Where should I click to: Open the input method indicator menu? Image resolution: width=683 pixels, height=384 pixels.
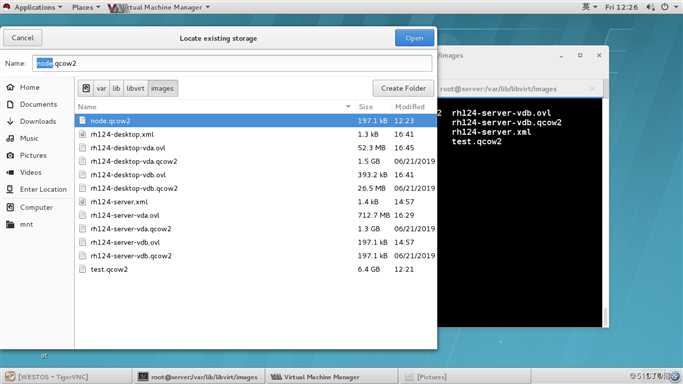589,7
